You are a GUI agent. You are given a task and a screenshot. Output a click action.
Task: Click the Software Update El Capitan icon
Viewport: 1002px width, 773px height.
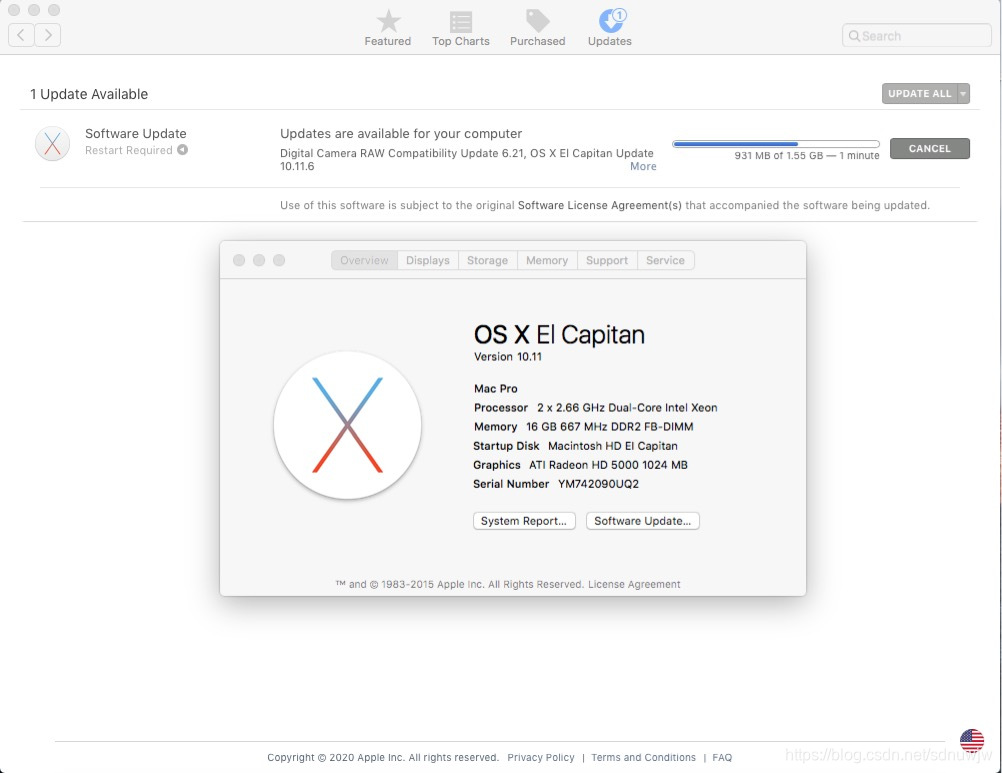tap(52, 143)
